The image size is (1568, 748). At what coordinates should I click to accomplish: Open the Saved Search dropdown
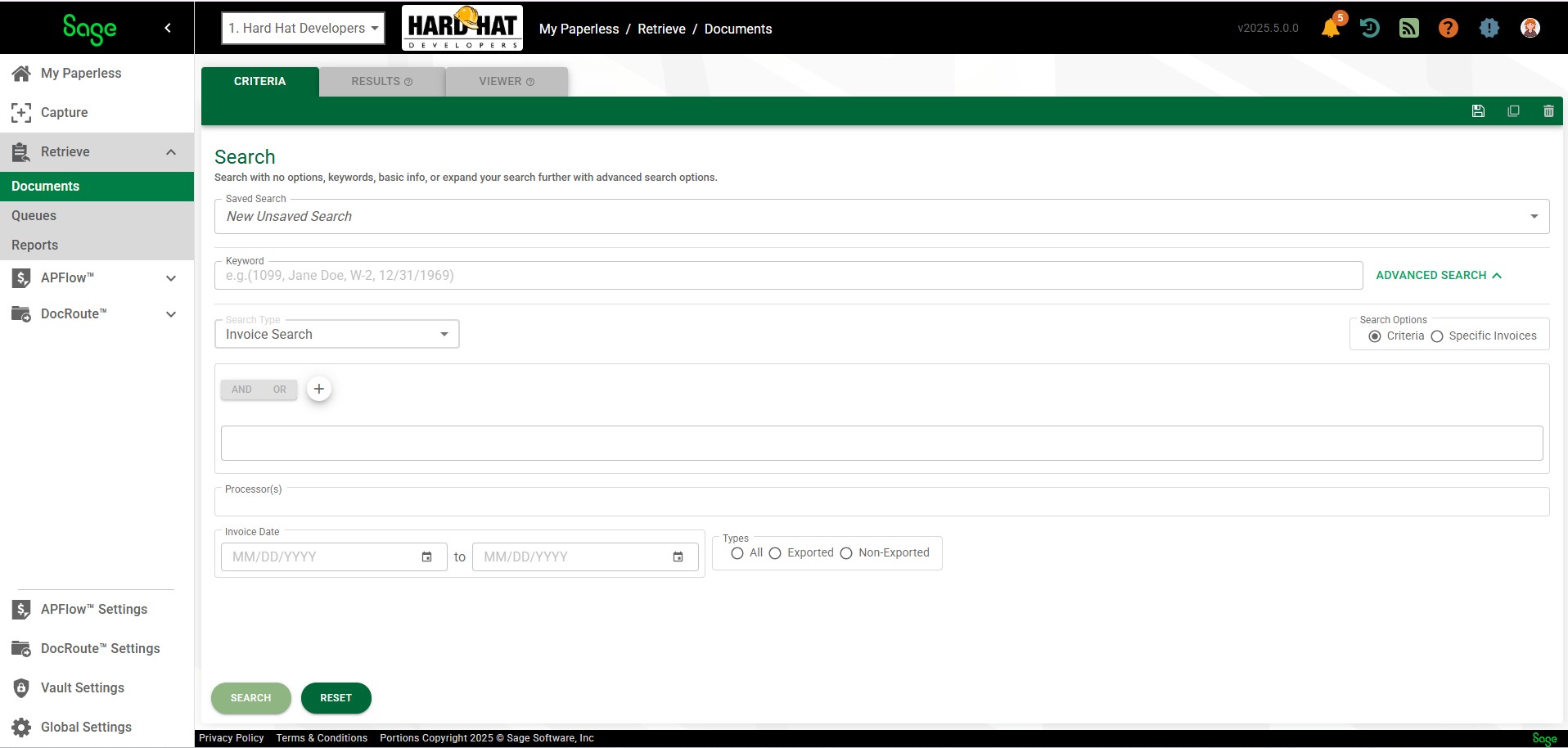881,217
